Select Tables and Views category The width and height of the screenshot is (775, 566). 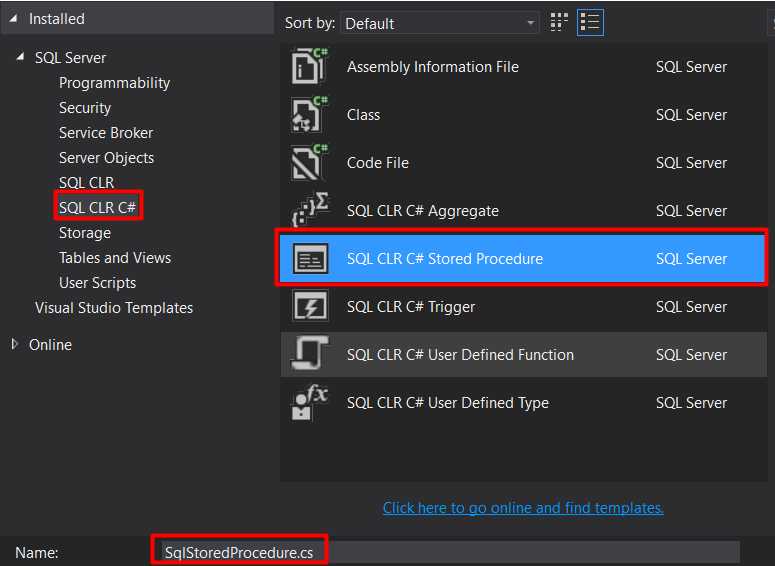click(x=115, y=258)
